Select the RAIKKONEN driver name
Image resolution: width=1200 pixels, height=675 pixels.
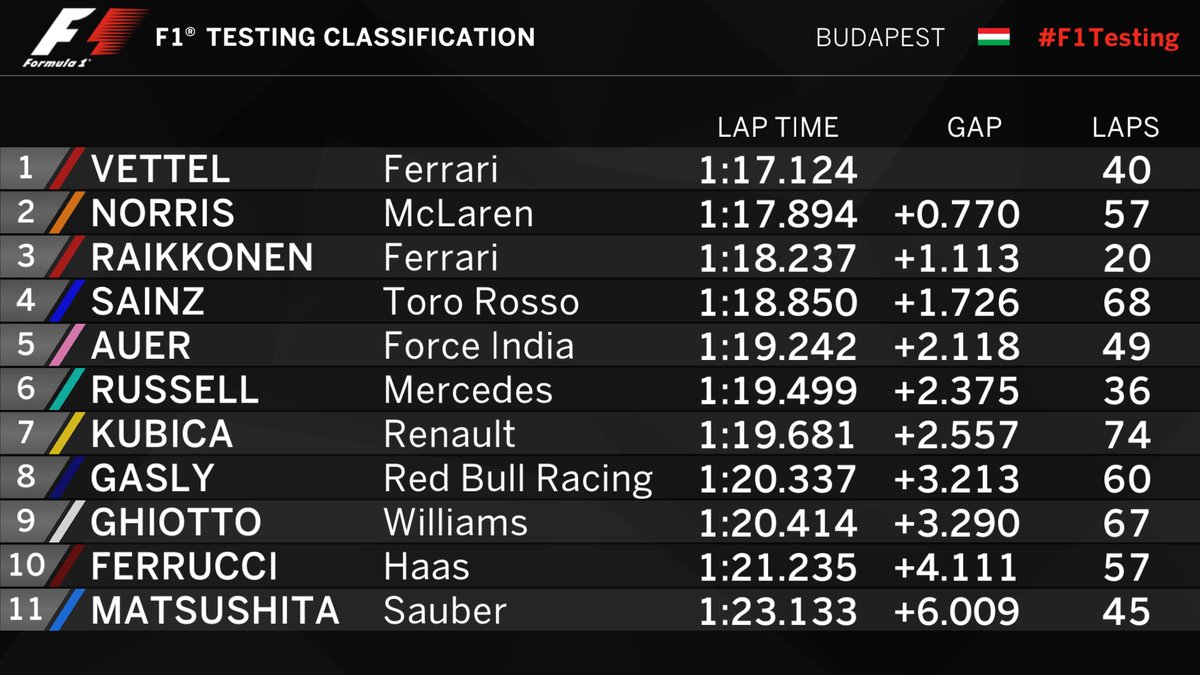201,258
